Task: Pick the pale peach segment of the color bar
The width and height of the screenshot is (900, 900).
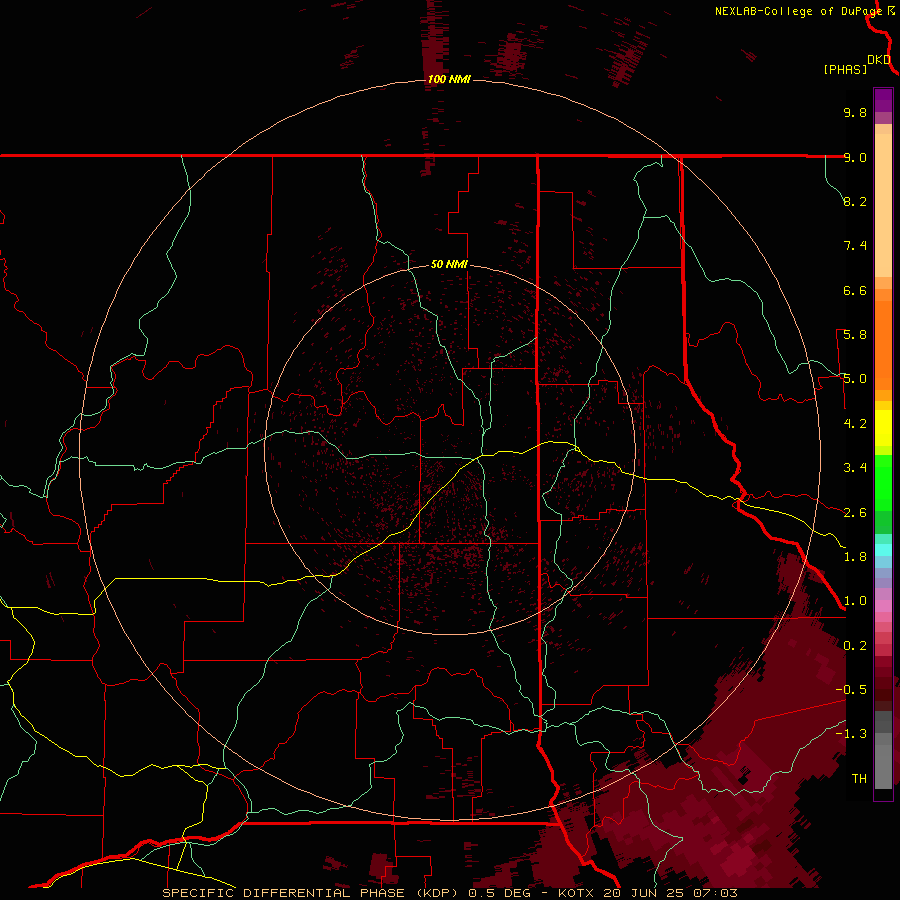Action: pos(883,205)
